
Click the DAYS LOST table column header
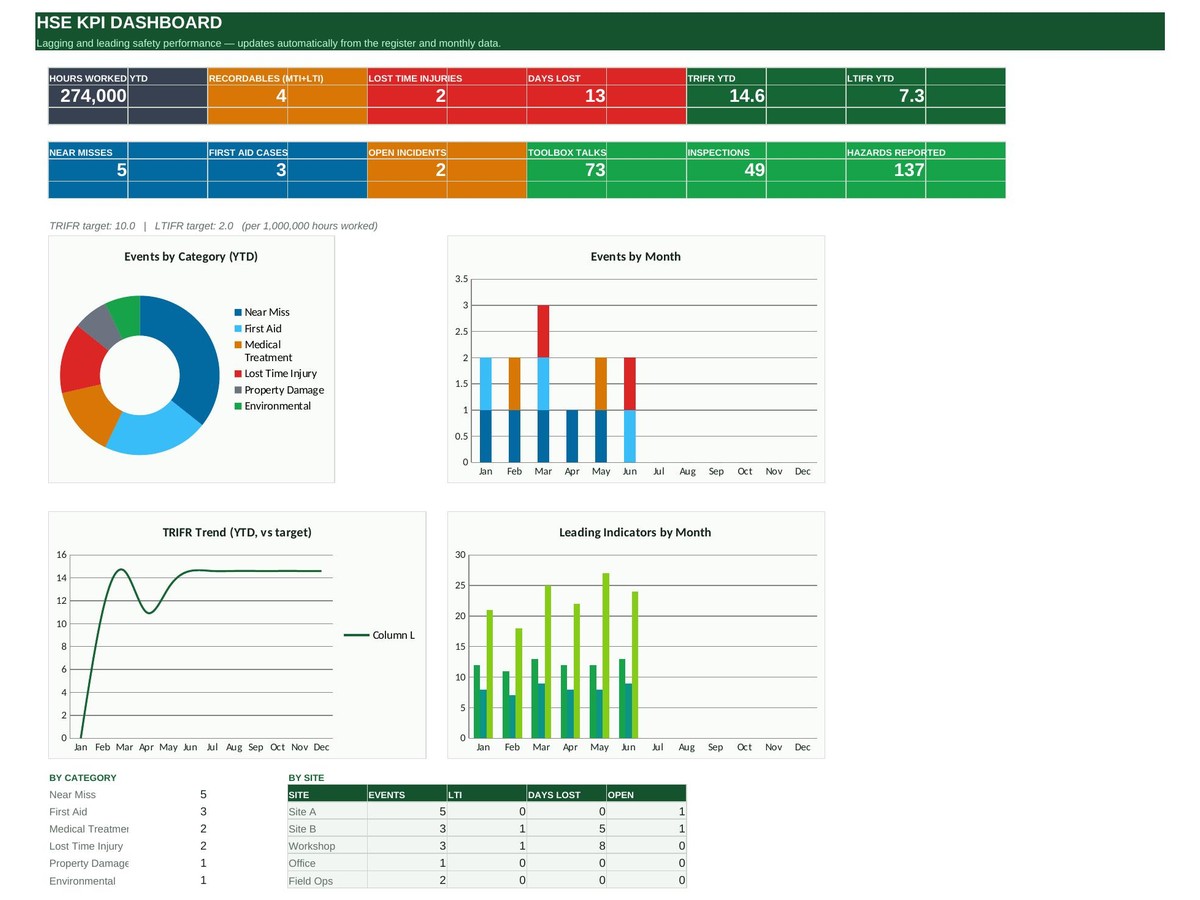click(554, 795)
